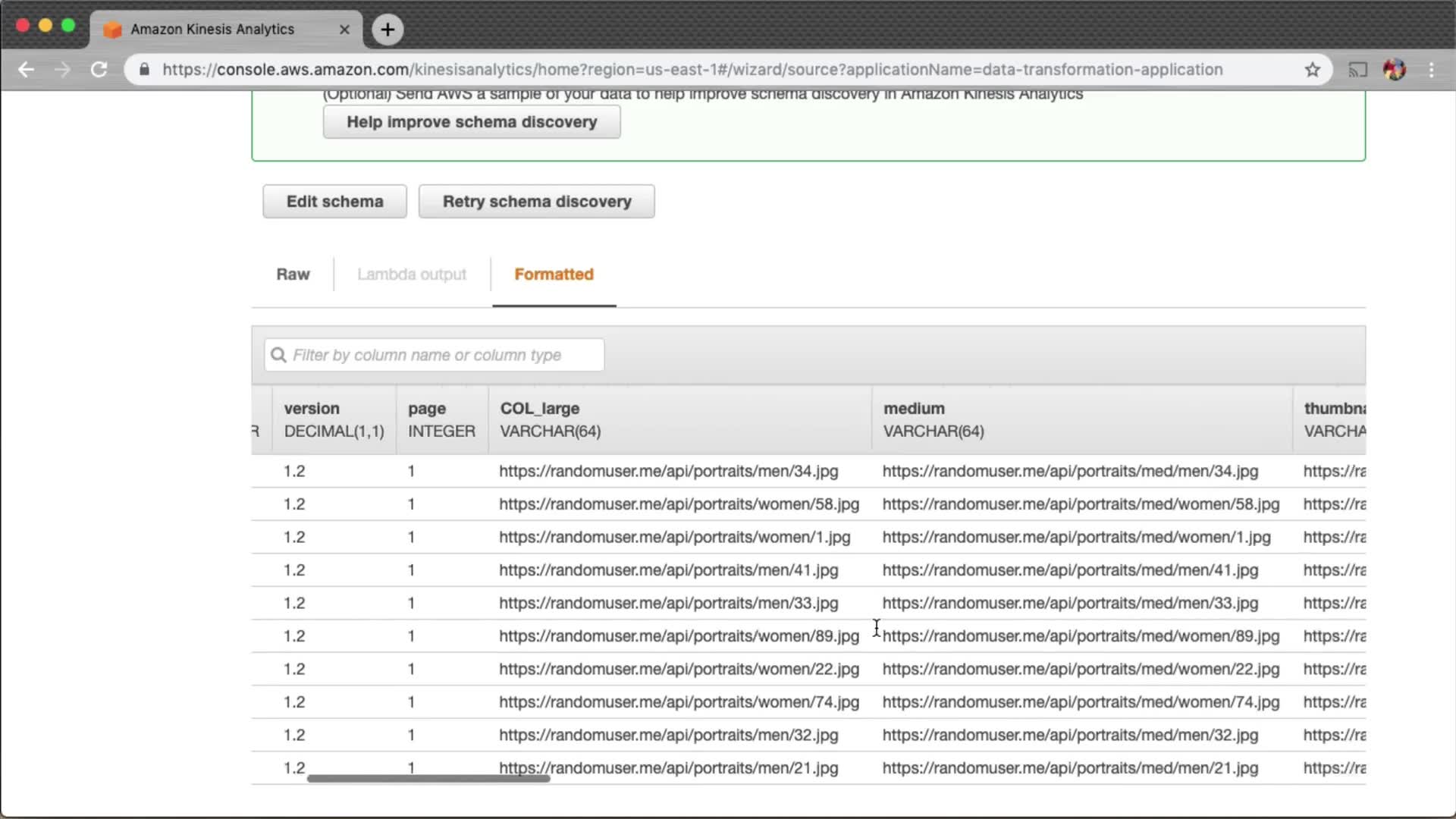This screenshot has width=1456, height=819.
Task: Switch to the Raw tab
Action: (293, 275)
